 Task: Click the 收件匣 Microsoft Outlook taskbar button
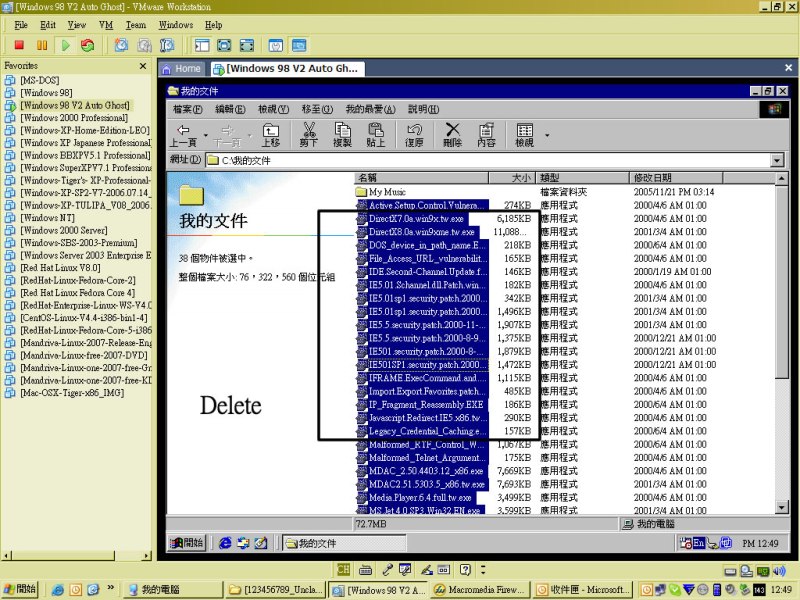[x=584, y=590]
